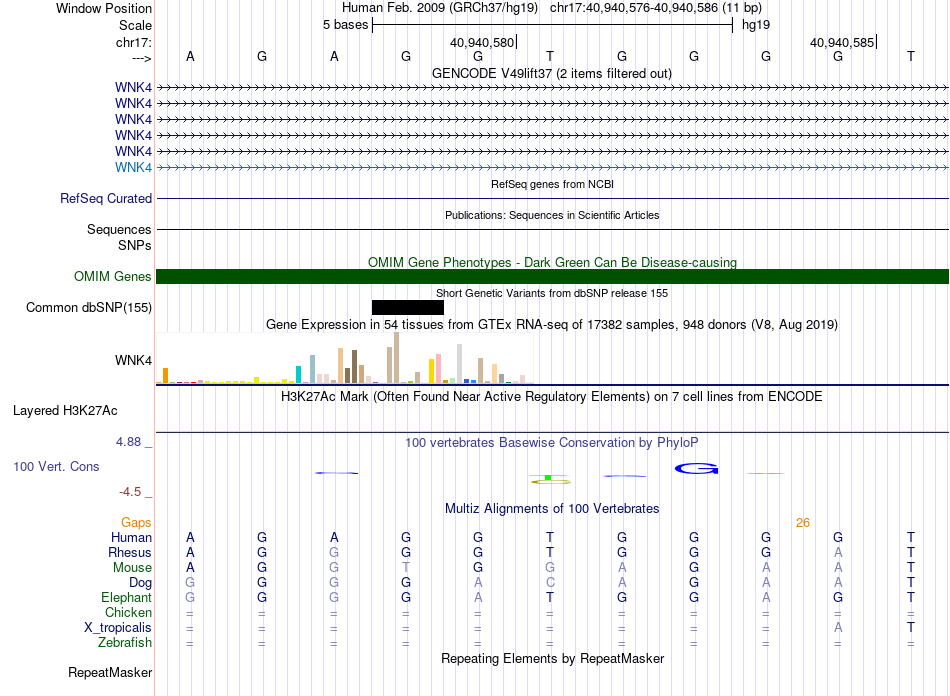Click the RefSeq genes from NCBI title

point(553,184)
